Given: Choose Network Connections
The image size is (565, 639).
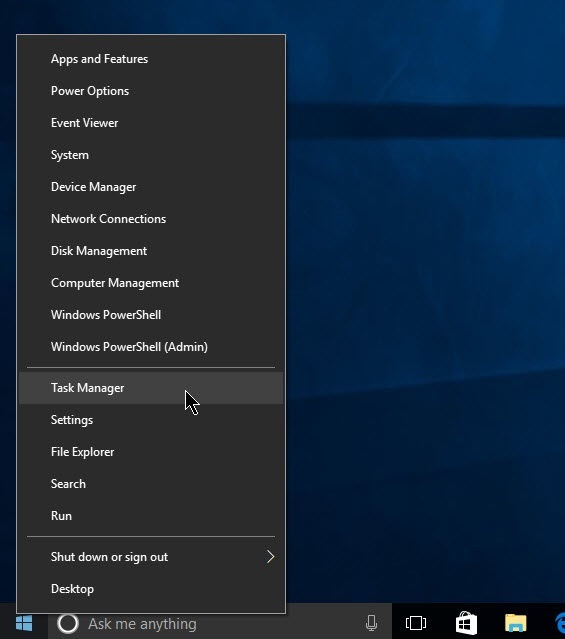Looking at the screenshot, I should point(151,219).
